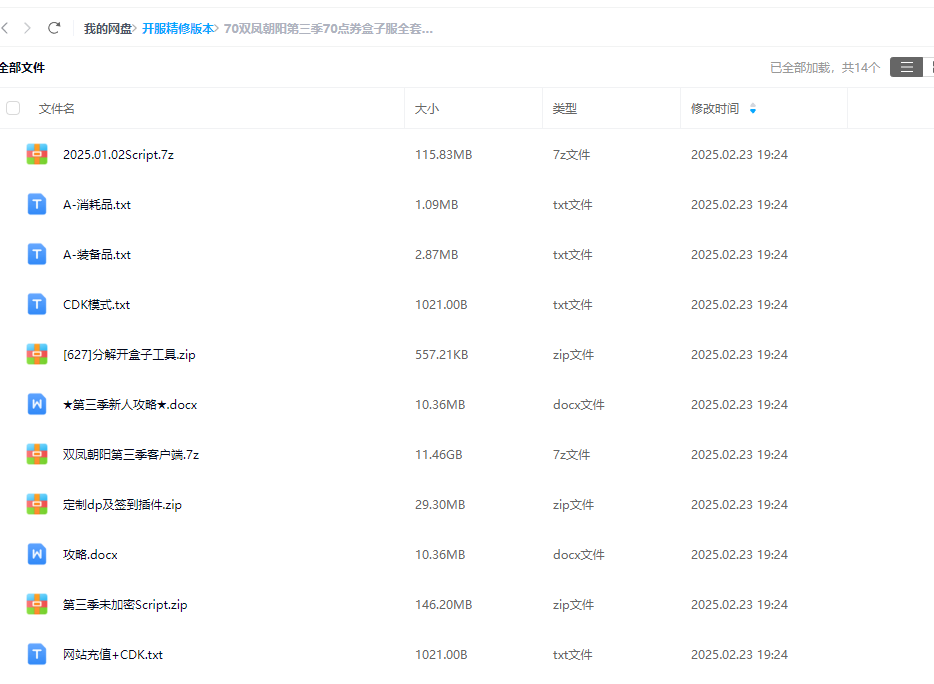Click the Word icon of ★第三季新人攻略★.docx
This screenshot has width=934, height=684.
coord(37,405)
